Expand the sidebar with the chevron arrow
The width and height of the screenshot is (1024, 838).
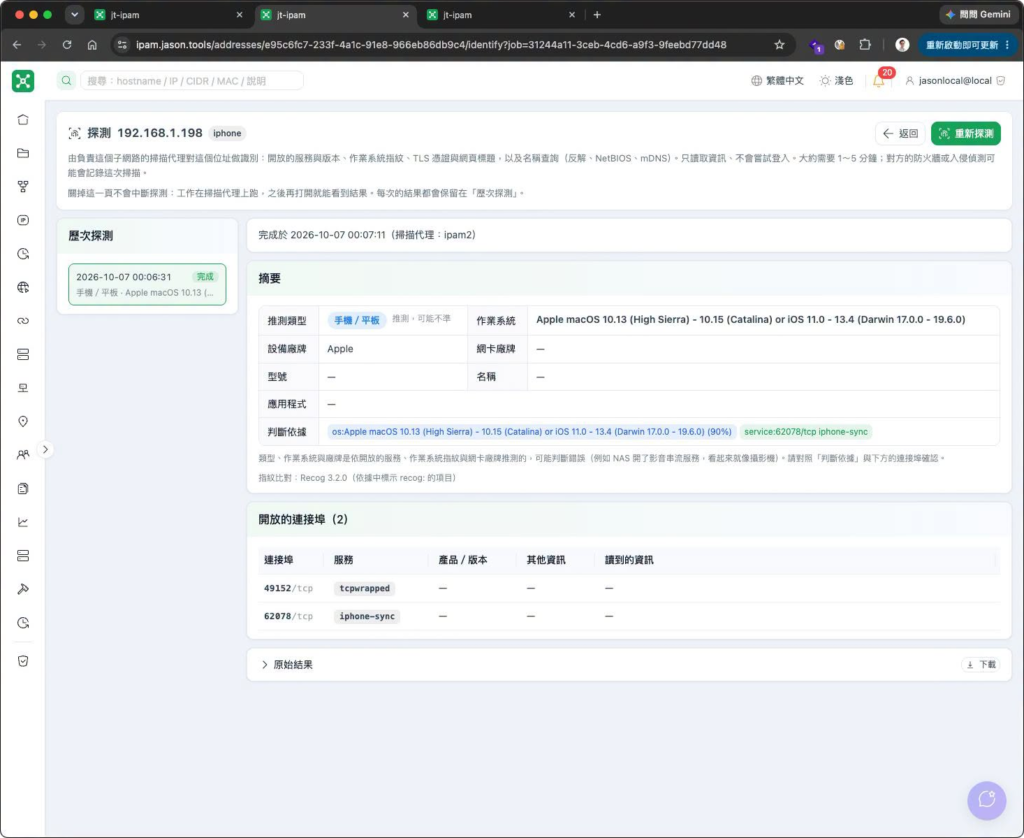(x=45, y=449)
